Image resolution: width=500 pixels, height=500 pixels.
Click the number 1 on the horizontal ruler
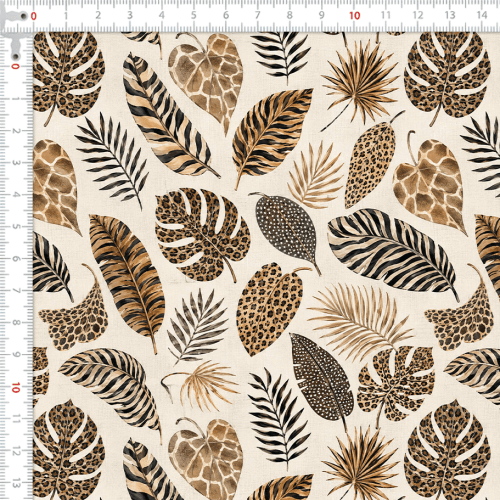pos(66,15)
